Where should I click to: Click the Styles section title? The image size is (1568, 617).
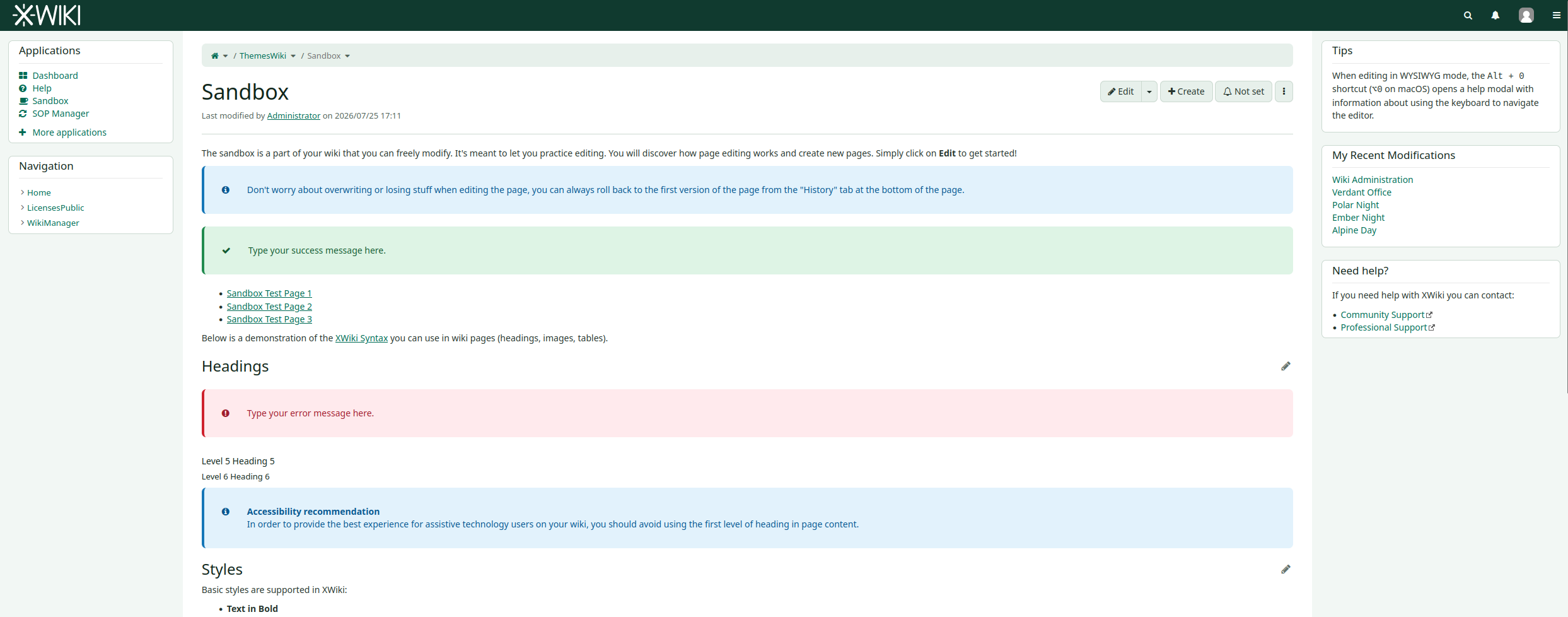pos(222,570)
